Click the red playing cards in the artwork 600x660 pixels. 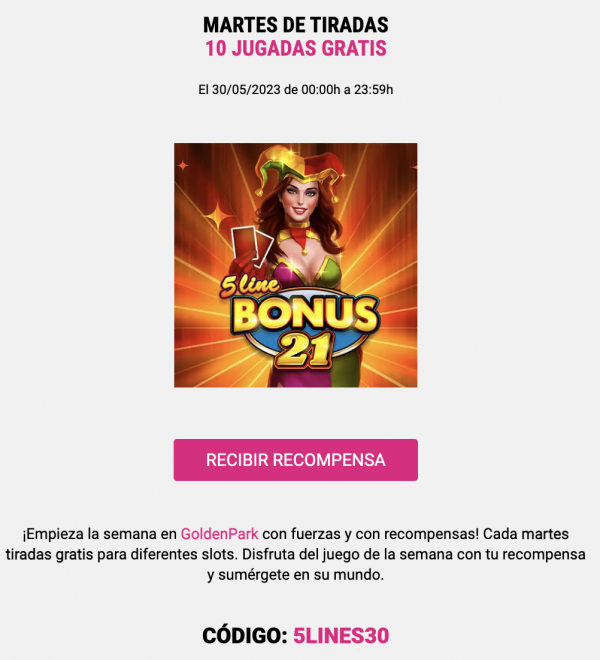[x=251, y=247]
